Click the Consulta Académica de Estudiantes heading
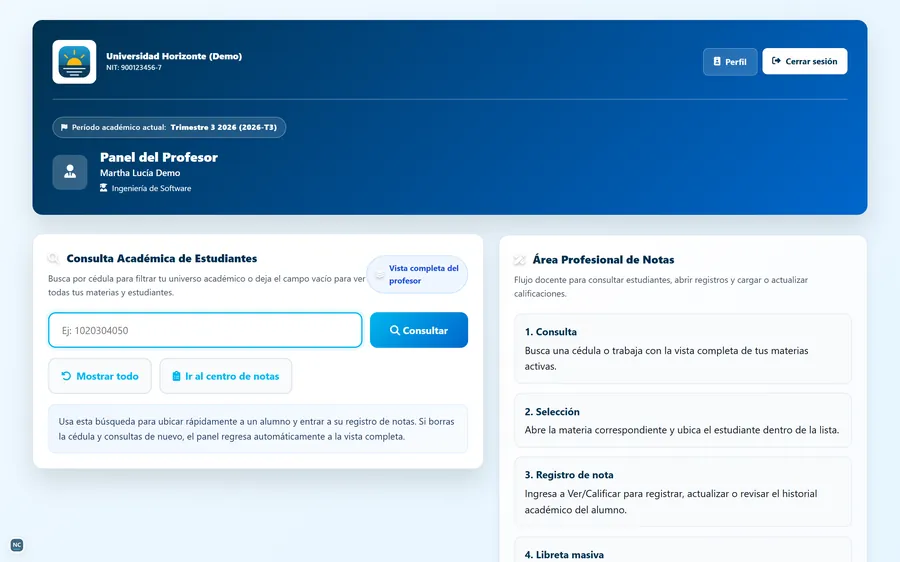This screenshot has width=900, height=562. tap(162, 258)
